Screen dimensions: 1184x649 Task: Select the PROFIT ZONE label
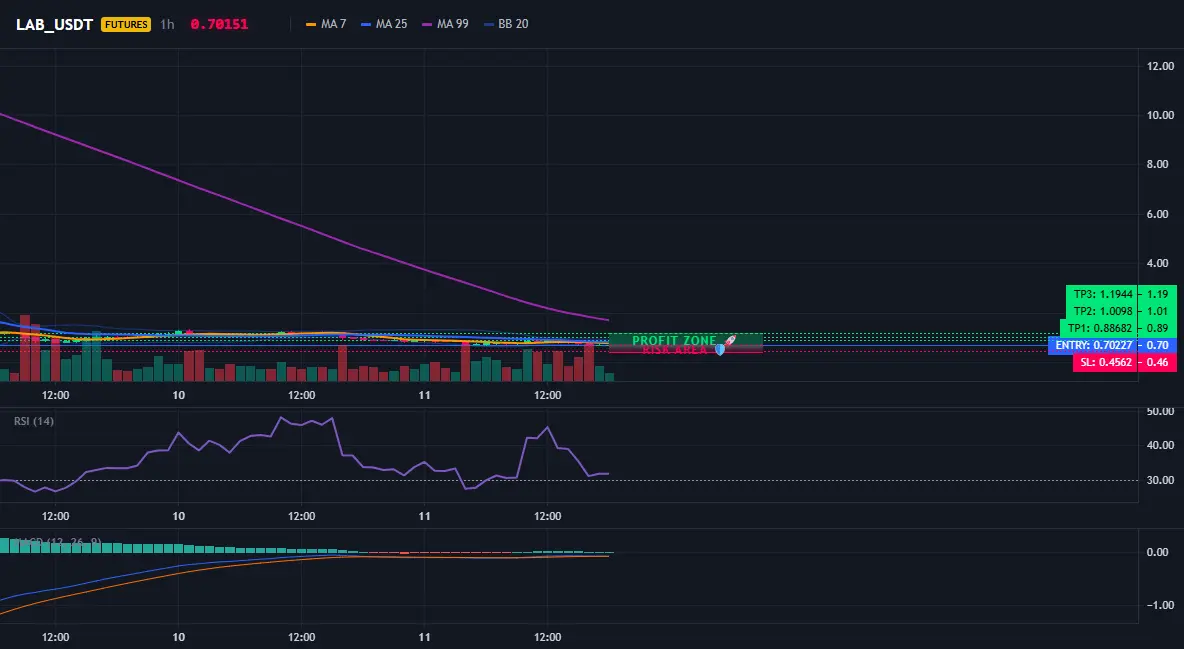(x=674, y=341)
